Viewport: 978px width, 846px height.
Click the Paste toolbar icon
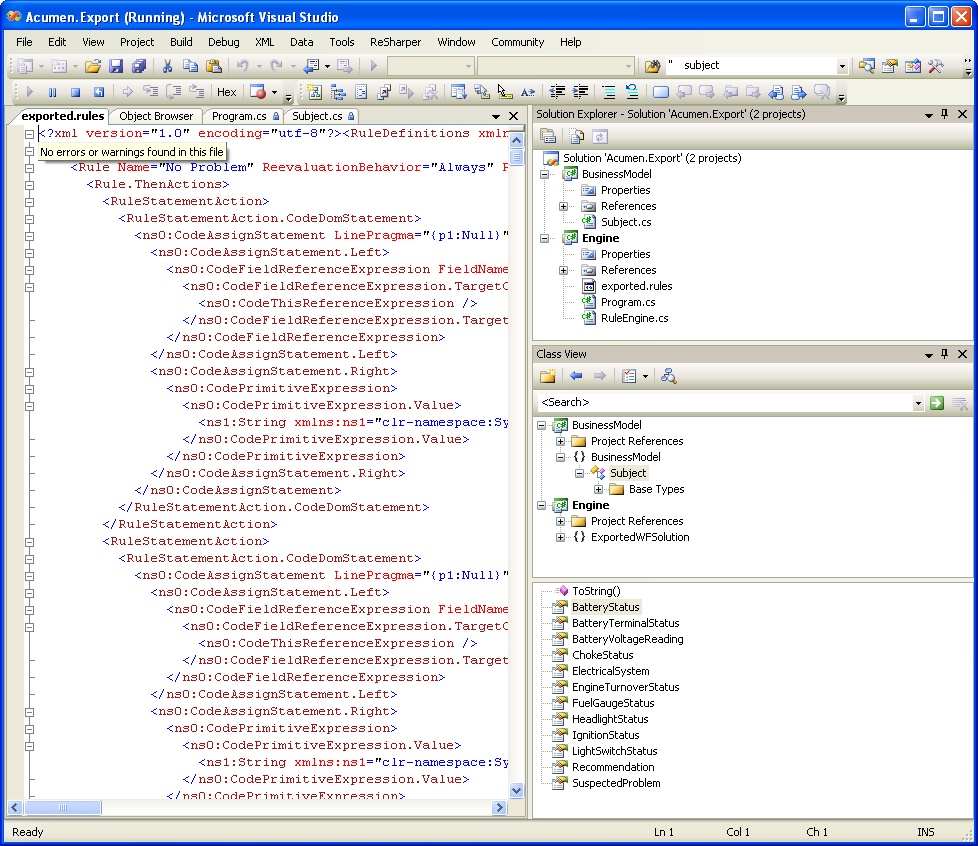click(213, 66)
